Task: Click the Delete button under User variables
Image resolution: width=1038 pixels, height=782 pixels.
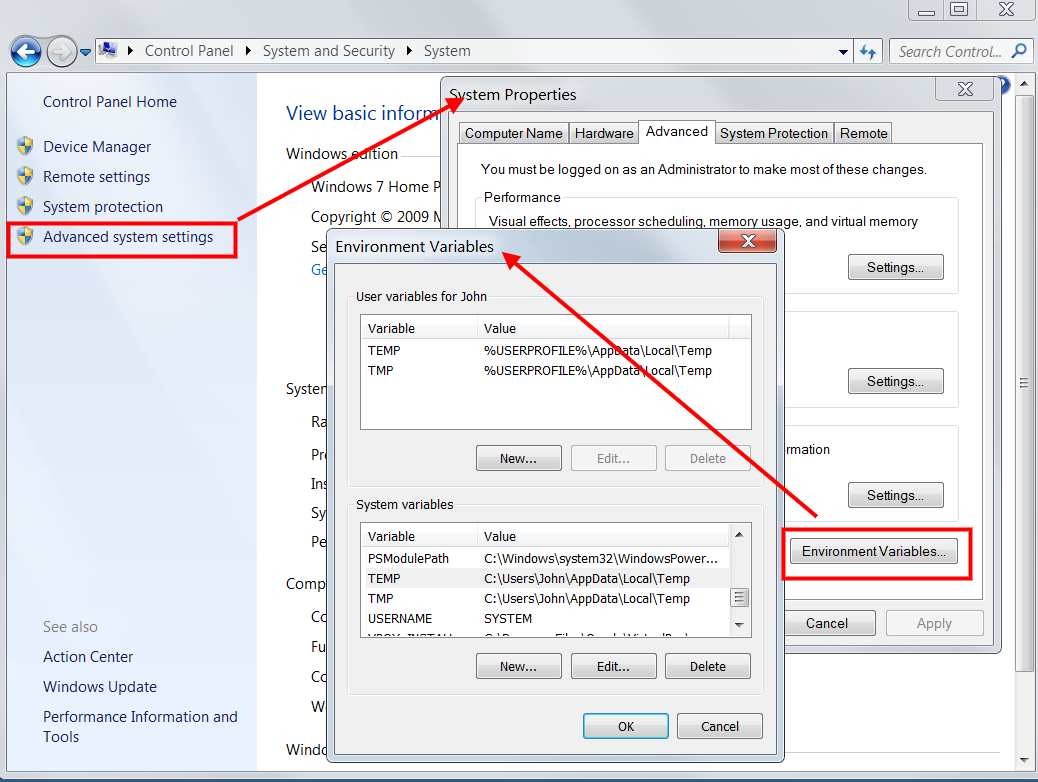Action: tap(708, 458)
